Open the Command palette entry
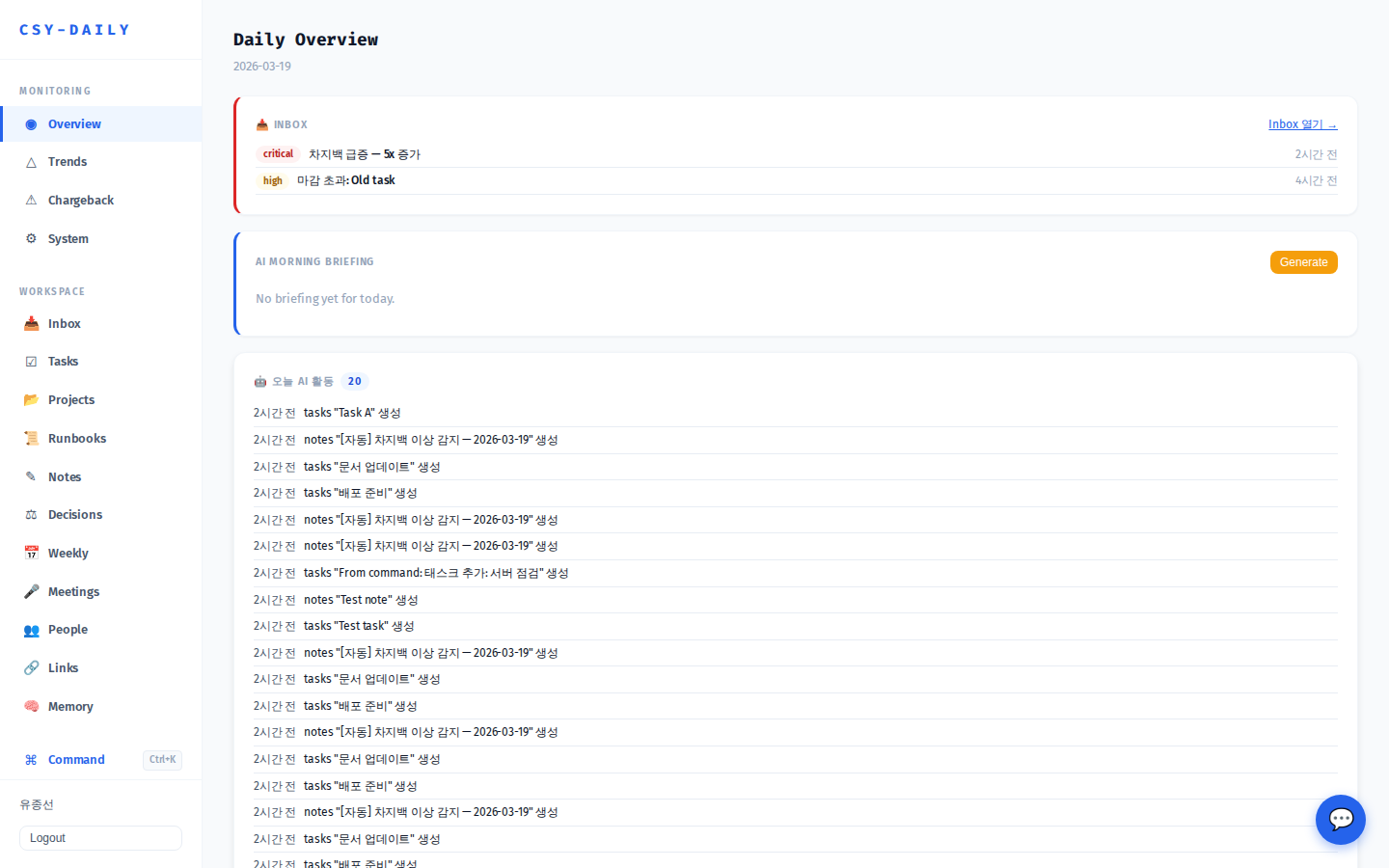 [x=76, y=760]
